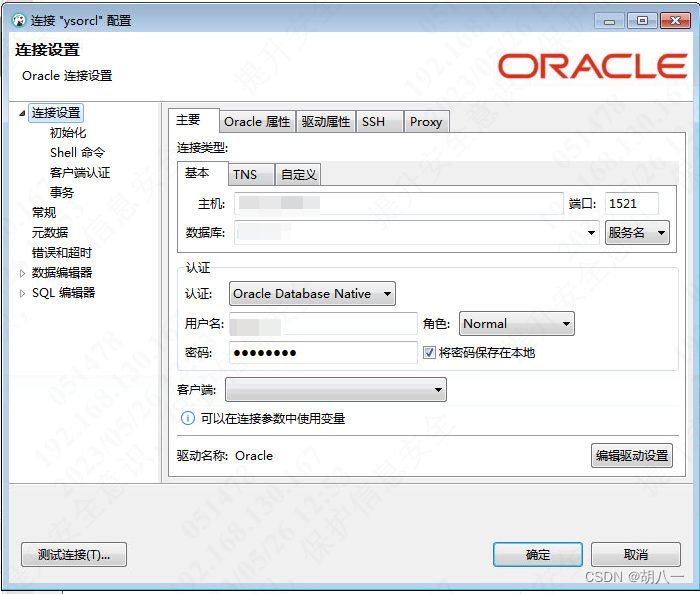Close the connection configuration window

(675, 21)
